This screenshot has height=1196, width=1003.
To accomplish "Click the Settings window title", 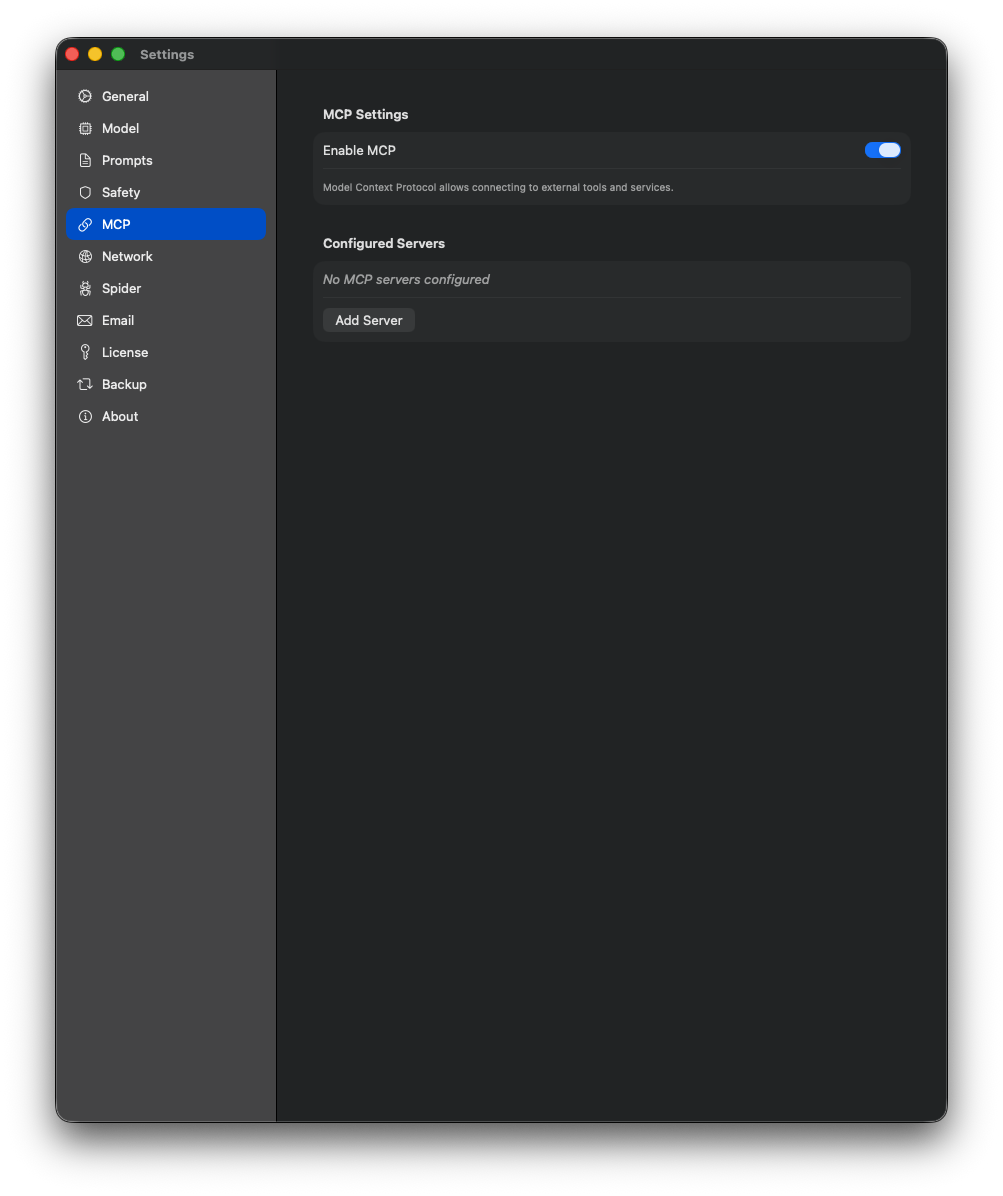I will coord(167,54).
